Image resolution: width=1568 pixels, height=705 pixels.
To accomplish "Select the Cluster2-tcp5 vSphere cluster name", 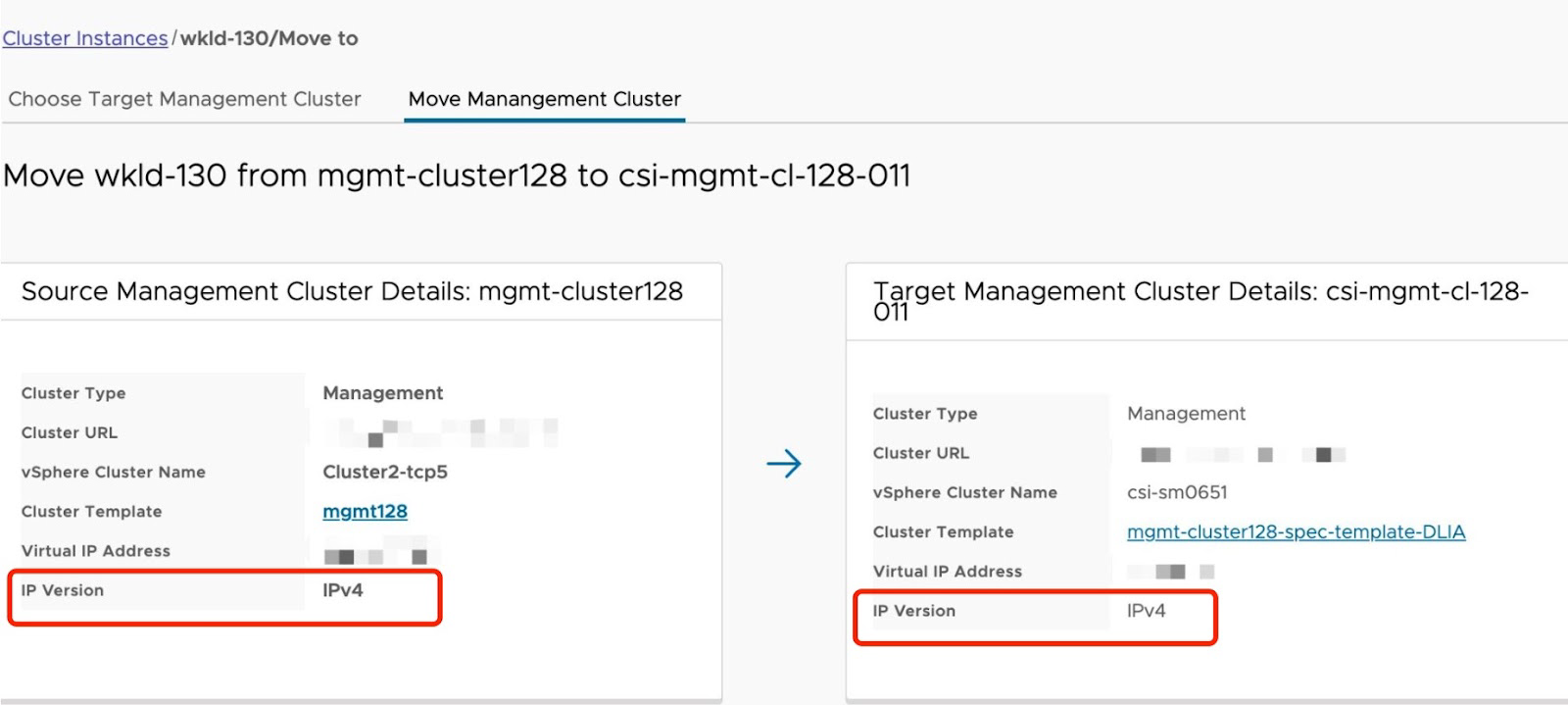I will [x=384, y=472].
